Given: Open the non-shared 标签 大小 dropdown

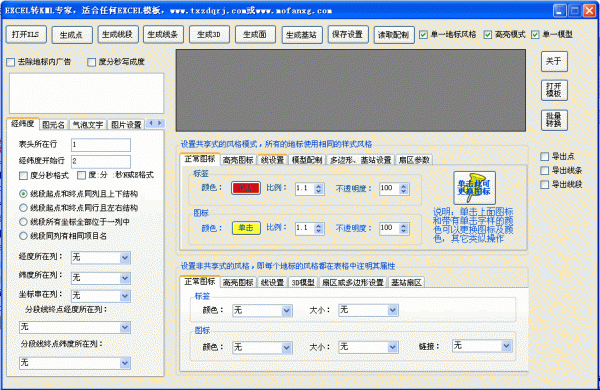Looking at the screenshot, I should (x=368, y=310).
